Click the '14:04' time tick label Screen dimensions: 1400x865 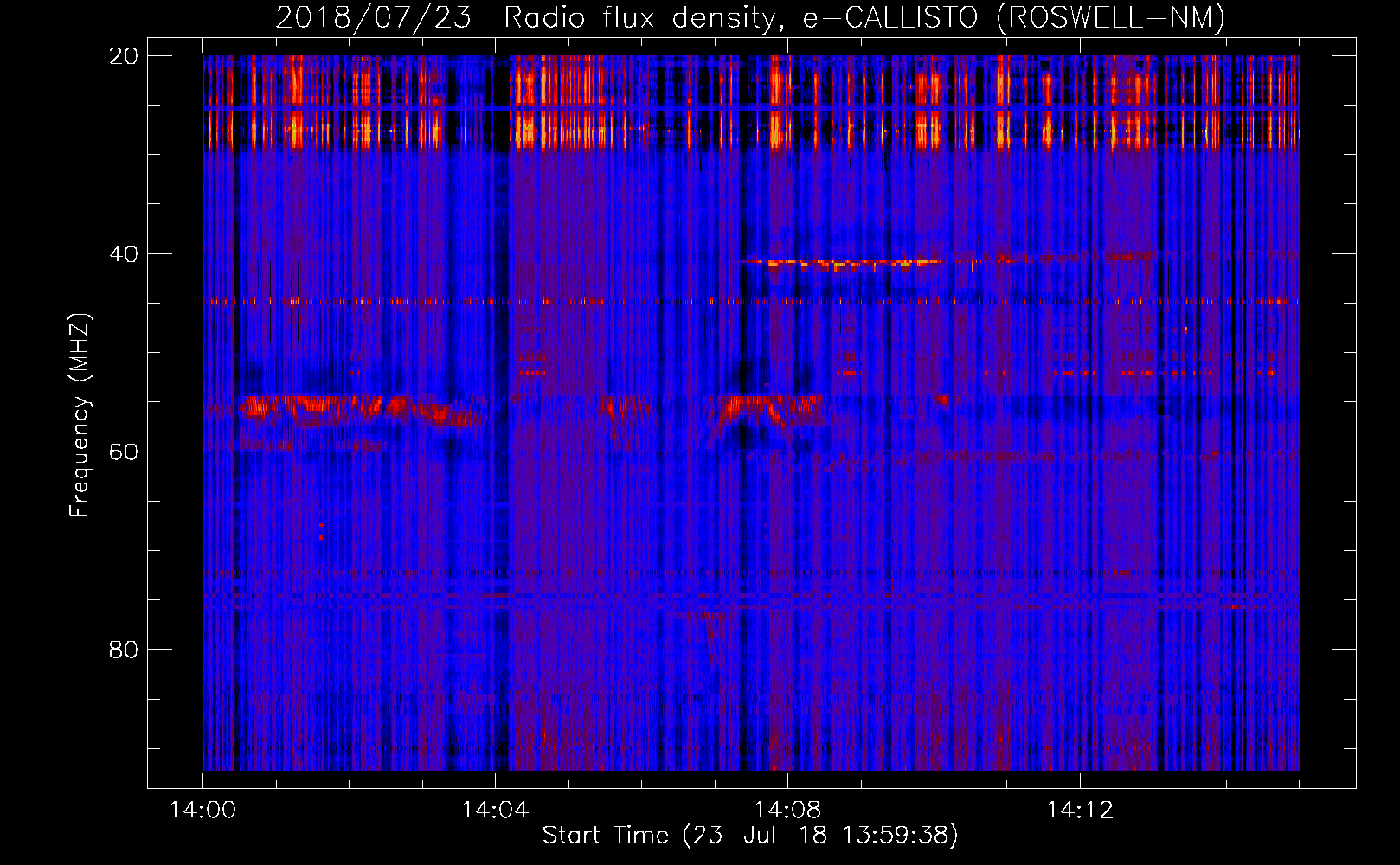(x=495, y=811)
